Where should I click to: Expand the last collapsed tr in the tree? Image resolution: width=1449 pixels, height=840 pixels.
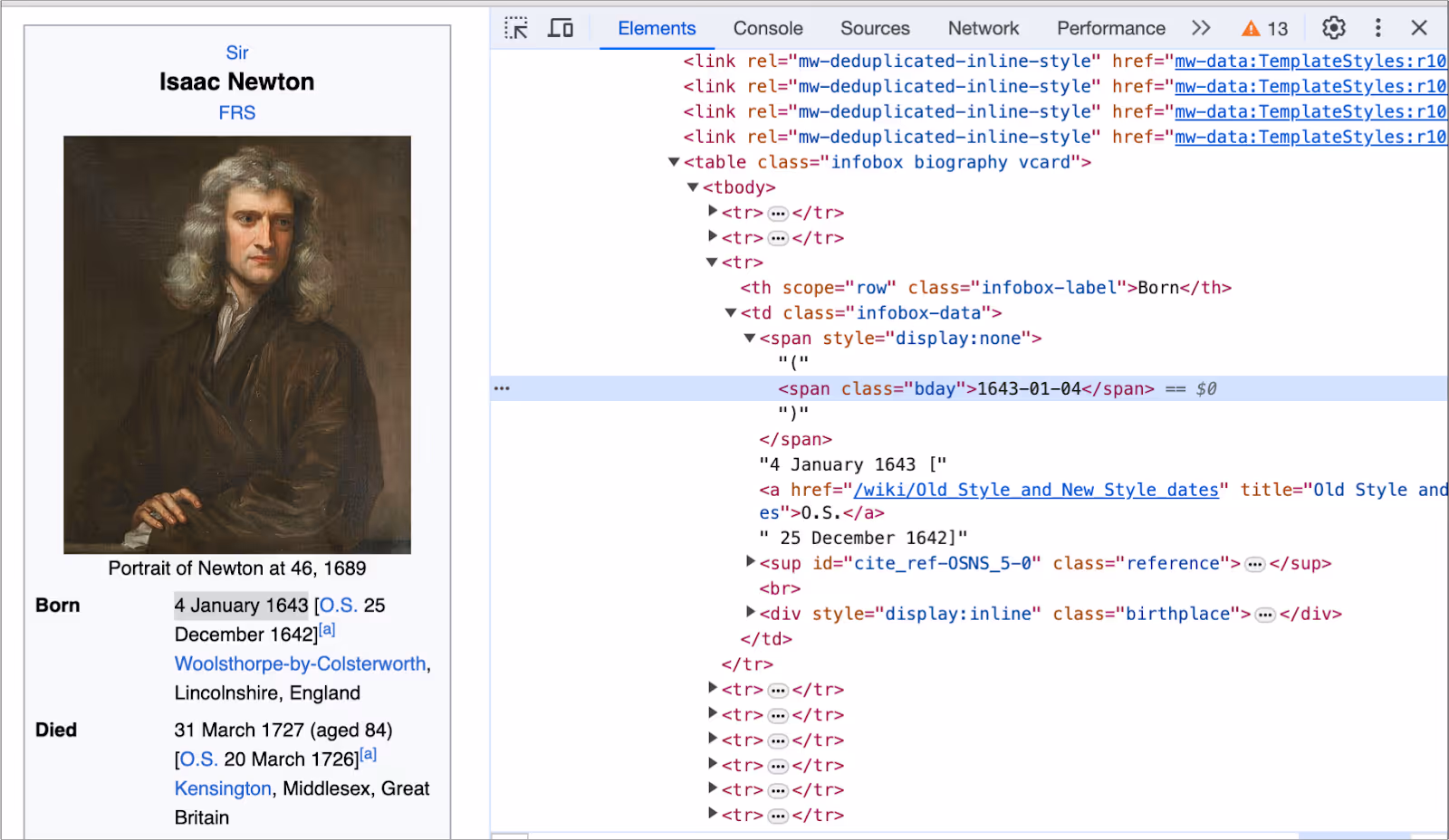[713, 815]
